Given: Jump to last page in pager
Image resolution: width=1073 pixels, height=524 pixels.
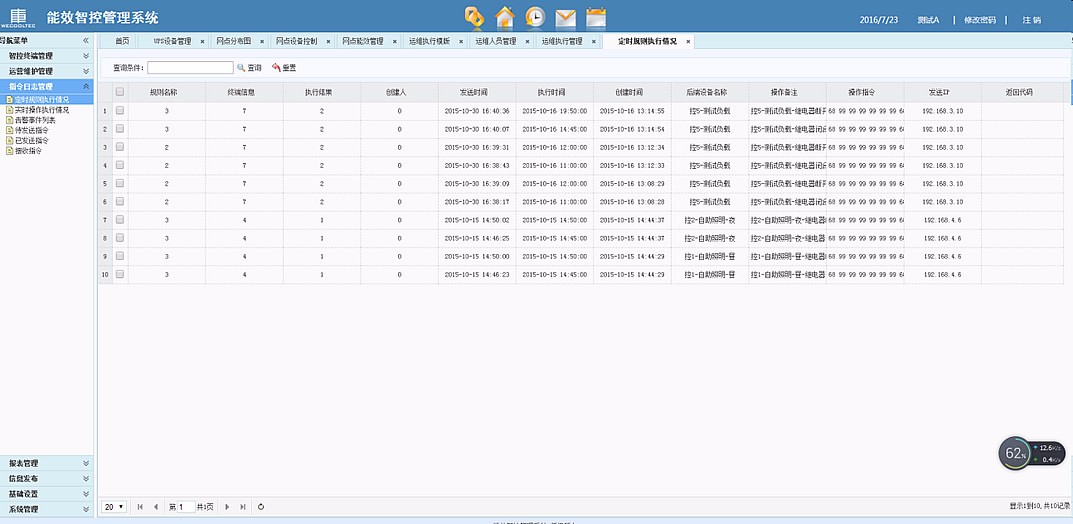Looking at the screenshot, I should pyautogui.click(x=243, y=507).
